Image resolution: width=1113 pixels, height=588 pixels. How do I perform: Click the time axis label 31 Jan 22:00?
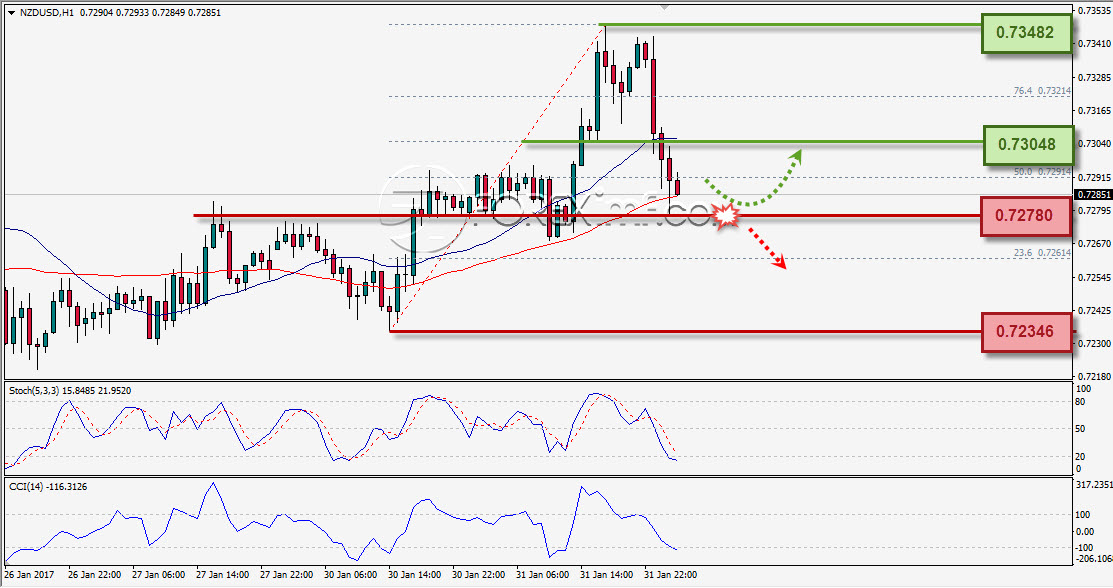[x=670, y=575]
